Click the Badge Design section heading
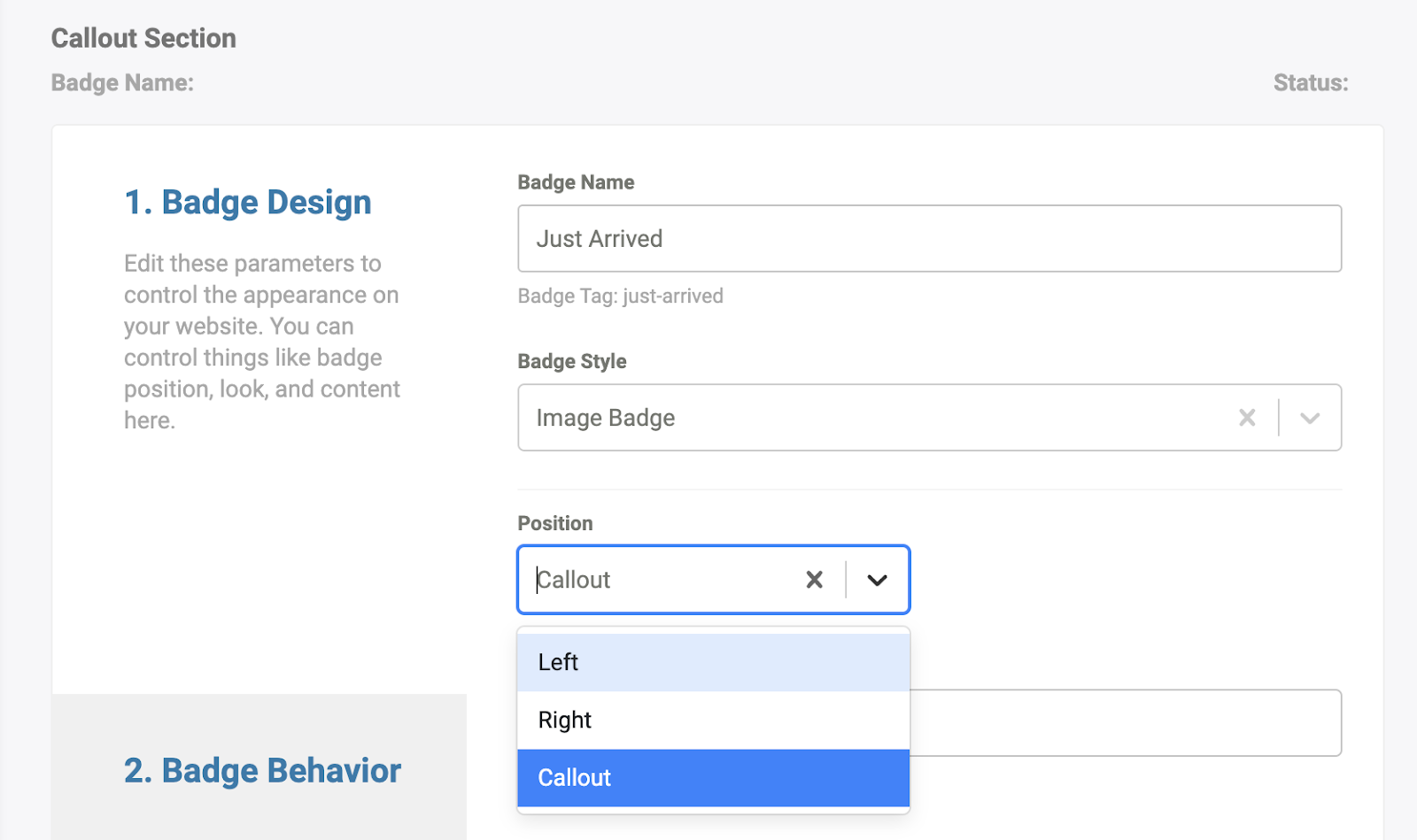Screen dimensions: 1417x840 pos(247,202)
